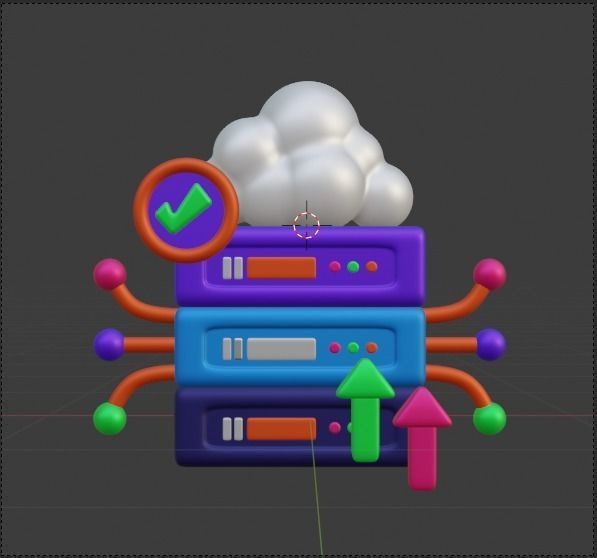
Task: Select green LED on purple server
Action: [353, 267]
